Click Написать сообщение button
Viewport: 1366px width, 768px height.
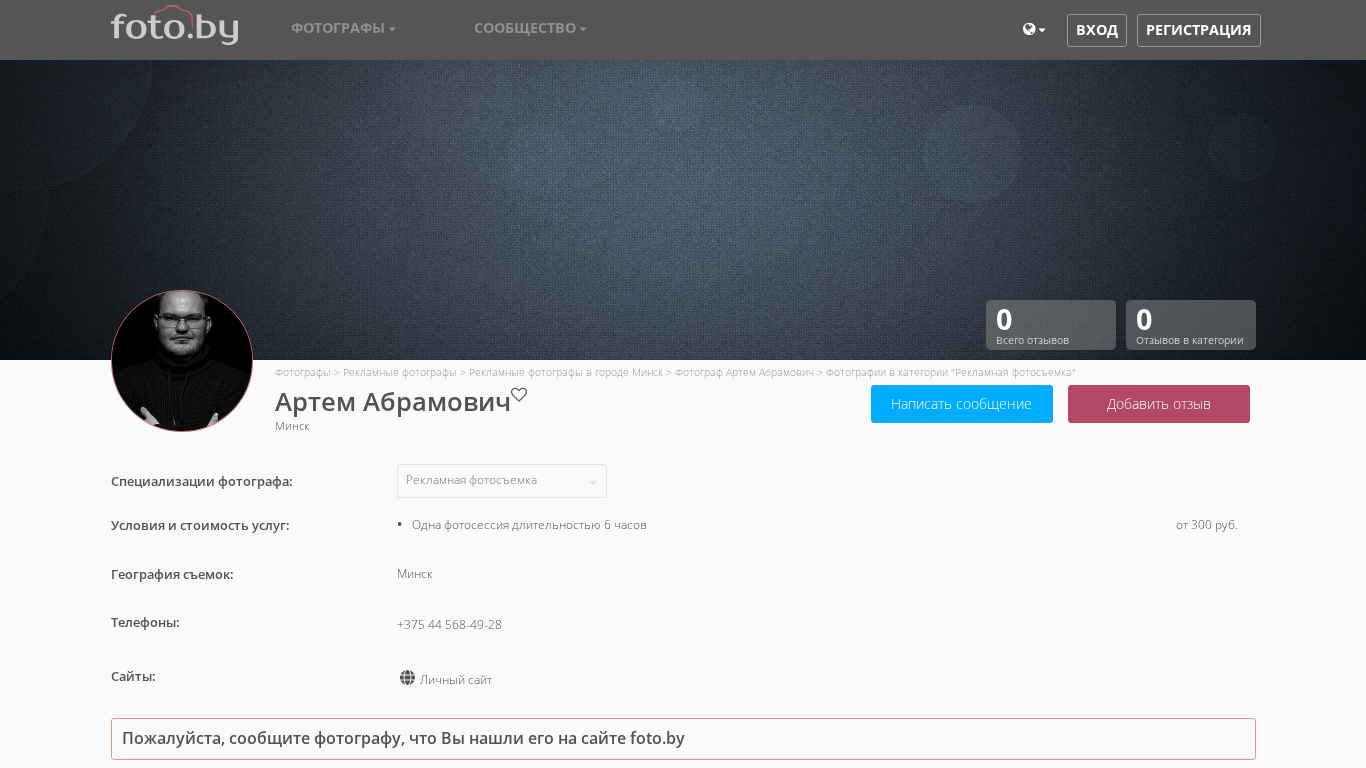click(962, 404)
